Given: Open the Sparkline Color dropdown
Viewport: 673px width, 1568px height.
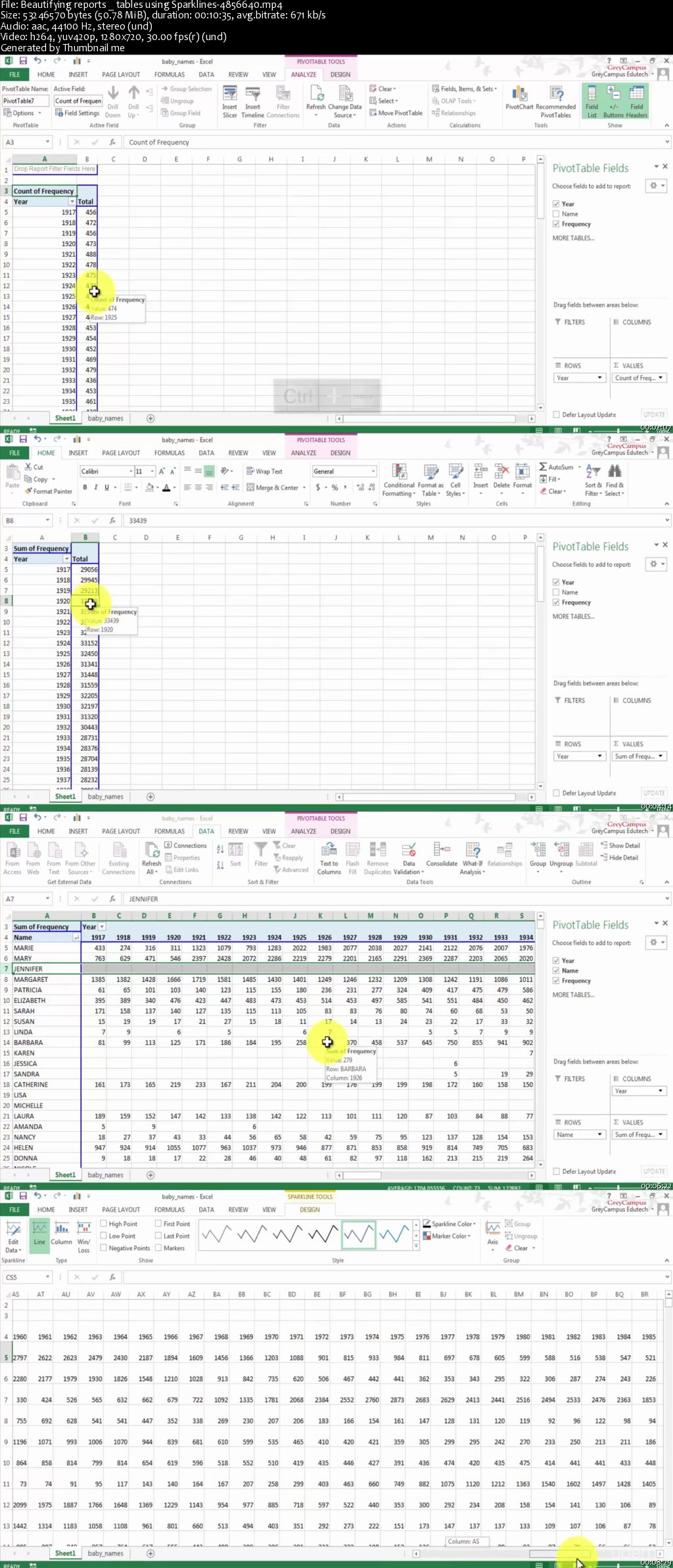Looking at the screenshot, I should click(450, 1224).
